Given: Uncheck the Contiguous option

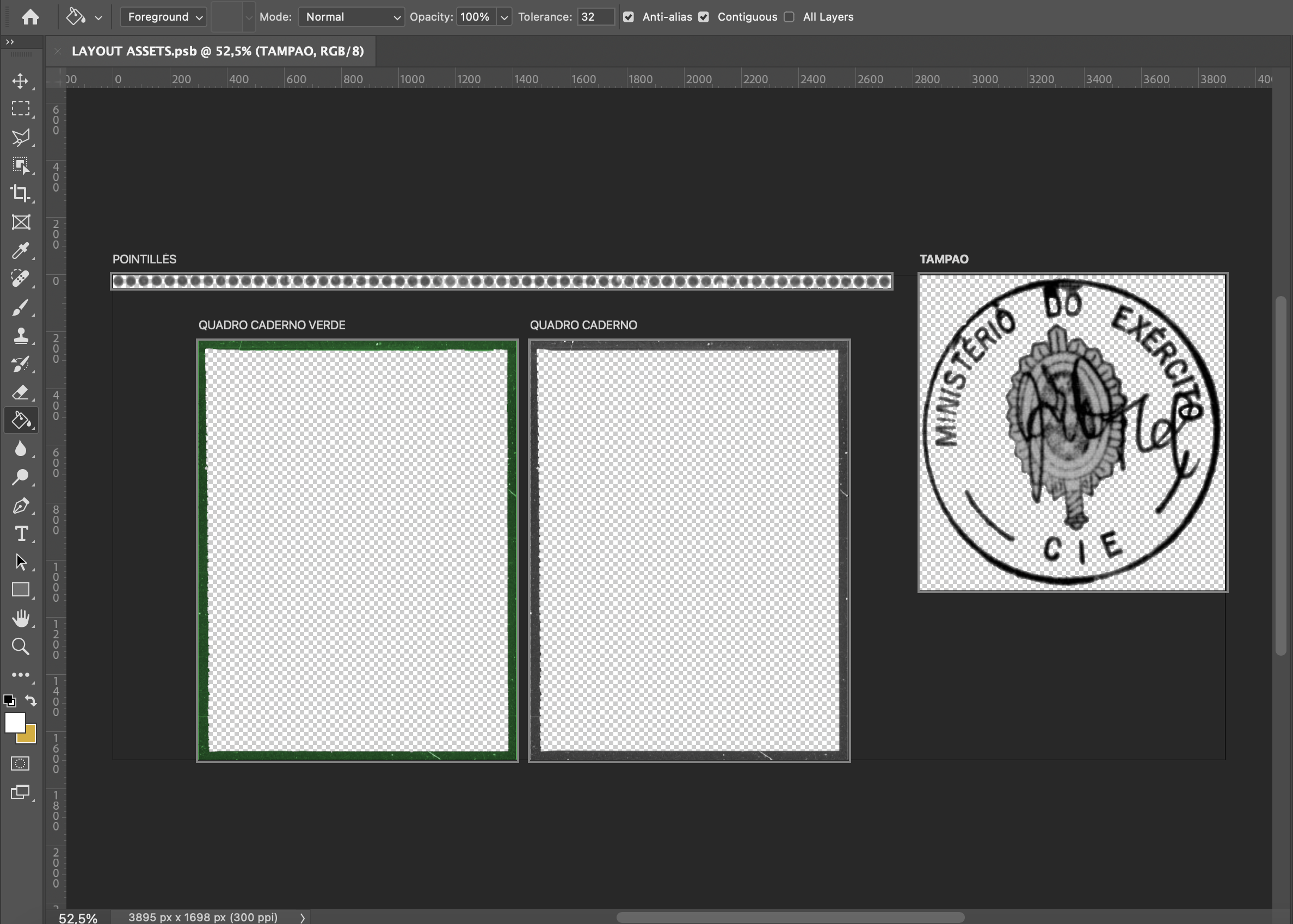Looking at the screenshot, I should (704, 17).
